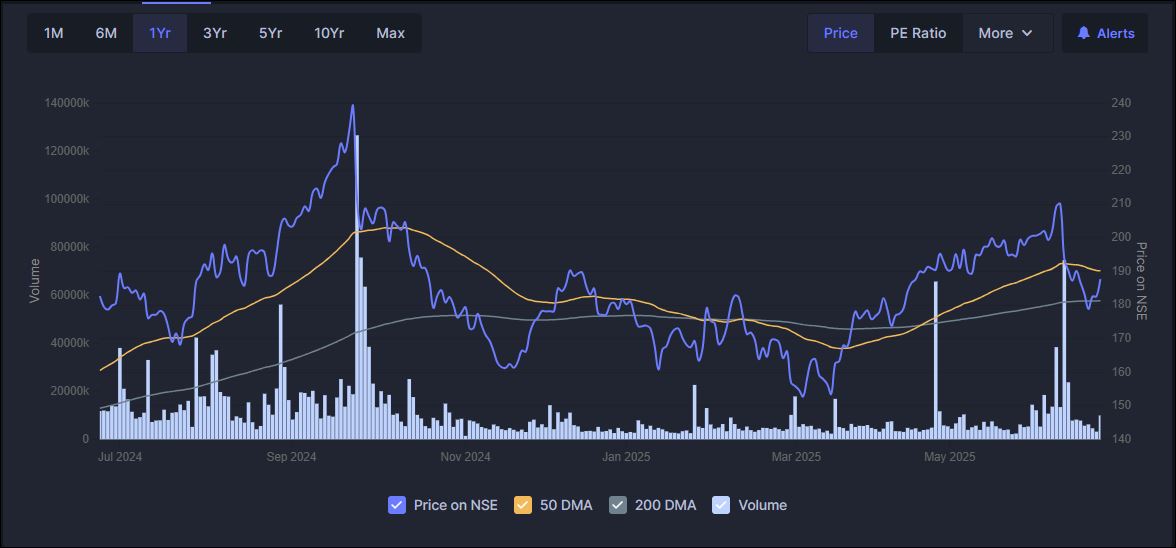The image size is (1176, 548).
Task: Disable the 200 DMA checkbox
Action: (x=618, y=505)
